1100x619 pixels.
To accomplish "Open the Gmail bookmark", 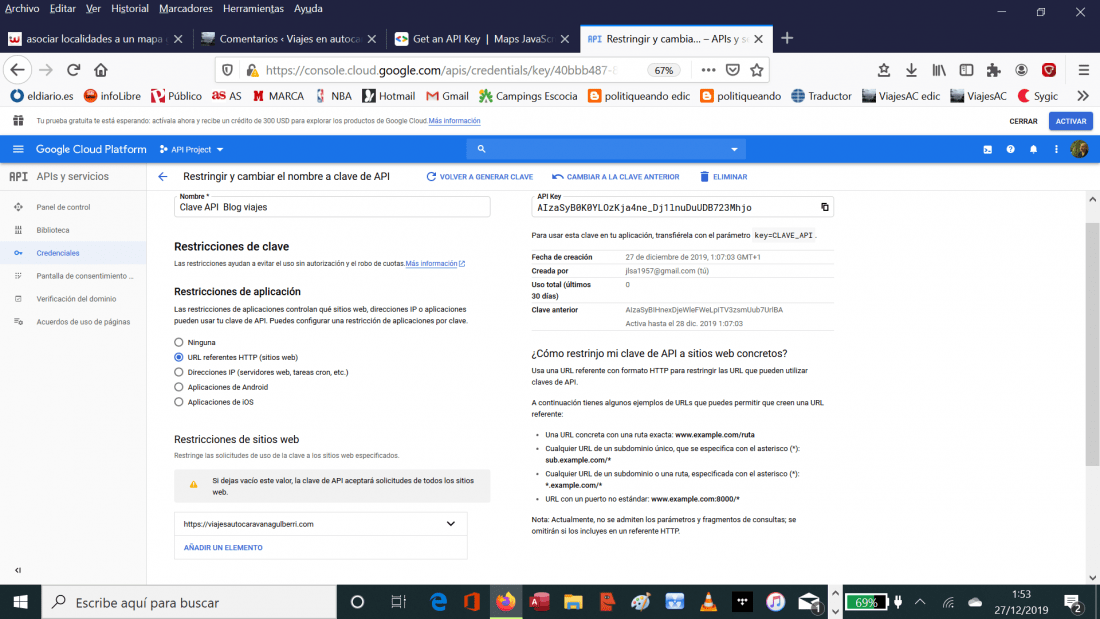I will (447, 96).
